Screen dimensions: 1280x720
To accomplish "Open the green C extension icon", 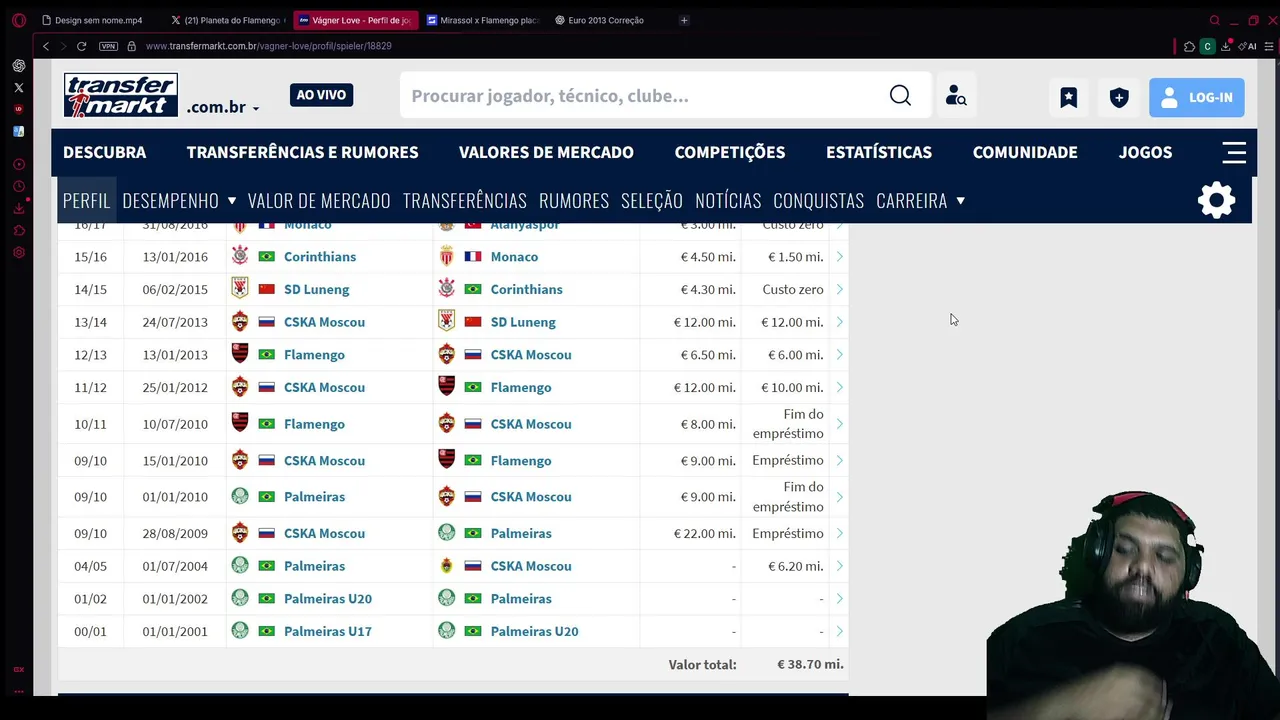I will [1207, 46].
